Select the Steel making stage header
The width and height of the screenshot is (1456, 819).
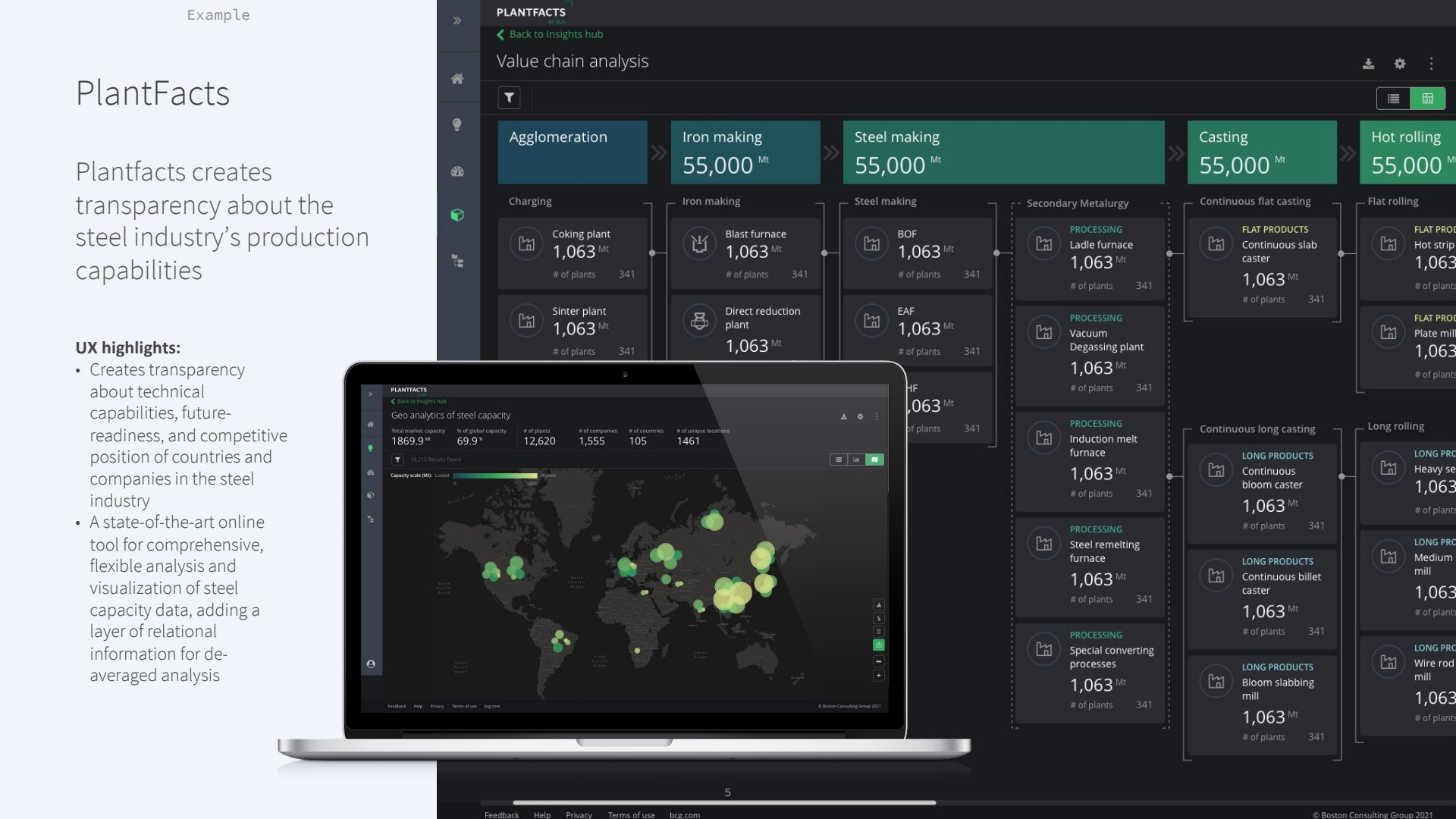[1003, 152]
